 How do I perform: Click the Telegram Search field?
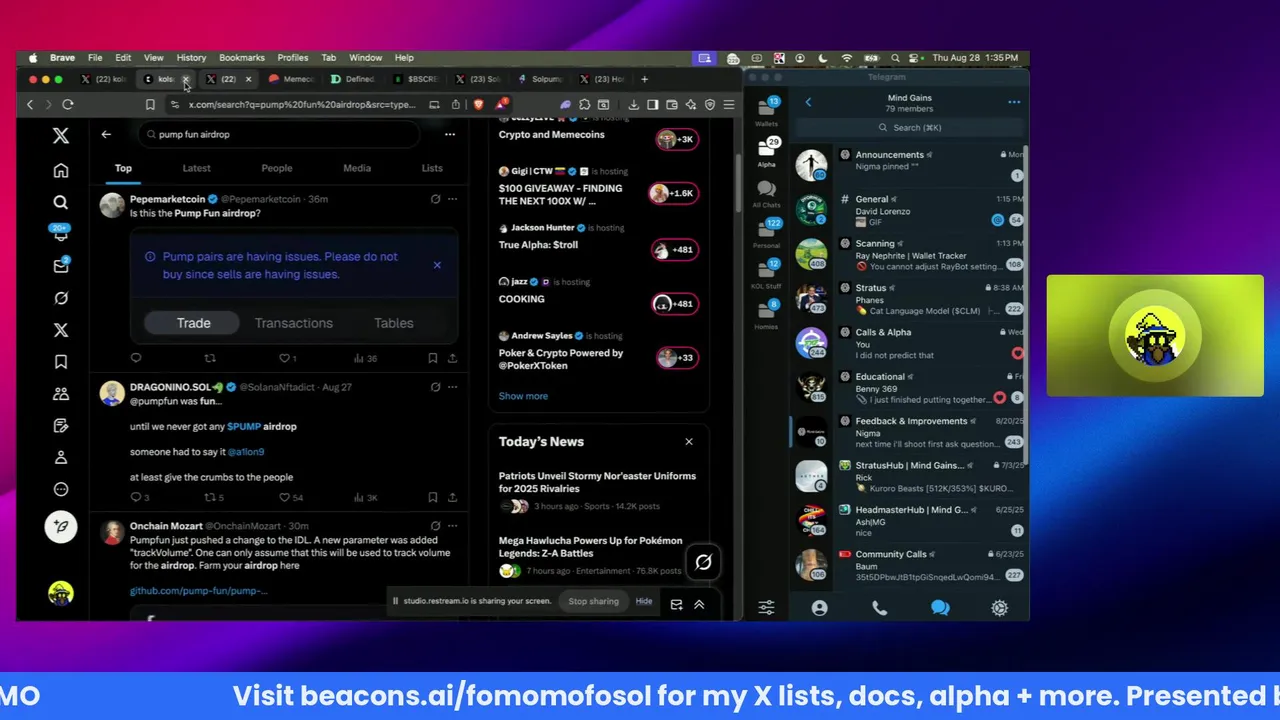[910, 127]
